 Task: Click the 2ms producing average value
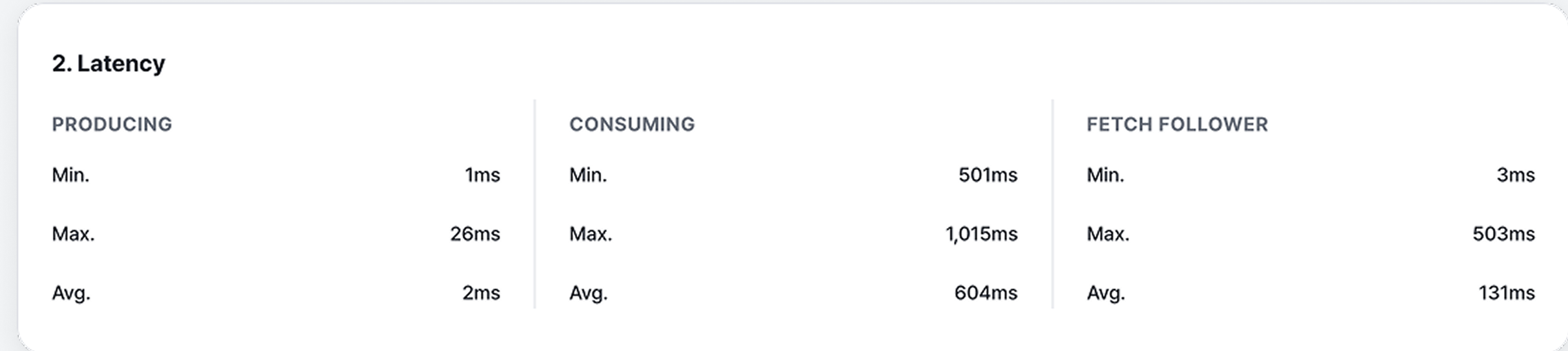(x=481, y=293)
